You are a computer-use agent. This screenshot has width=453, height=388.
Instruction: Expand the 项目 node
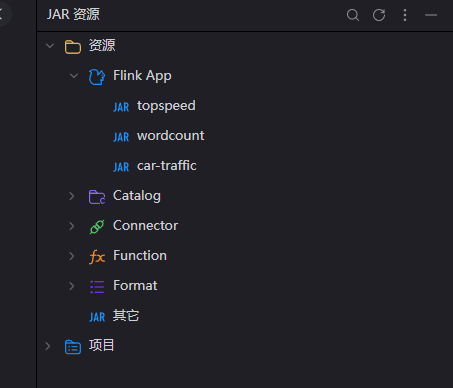[x=48, y=346]
